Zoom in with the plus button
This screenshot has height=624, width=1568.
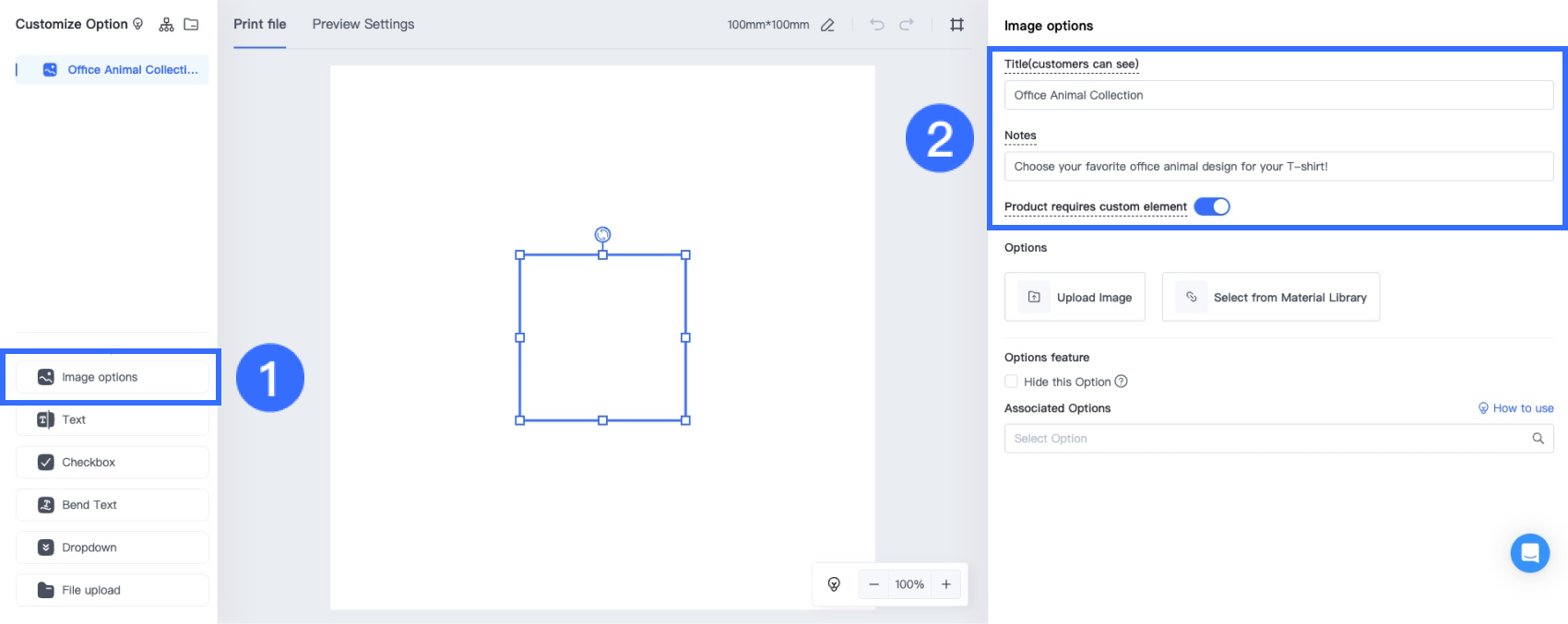(945, 584)
